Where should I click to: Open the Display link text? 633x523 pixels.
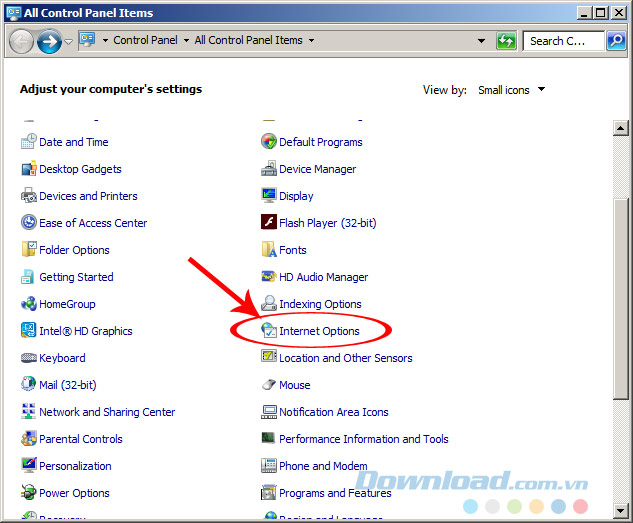coord(296,196)
